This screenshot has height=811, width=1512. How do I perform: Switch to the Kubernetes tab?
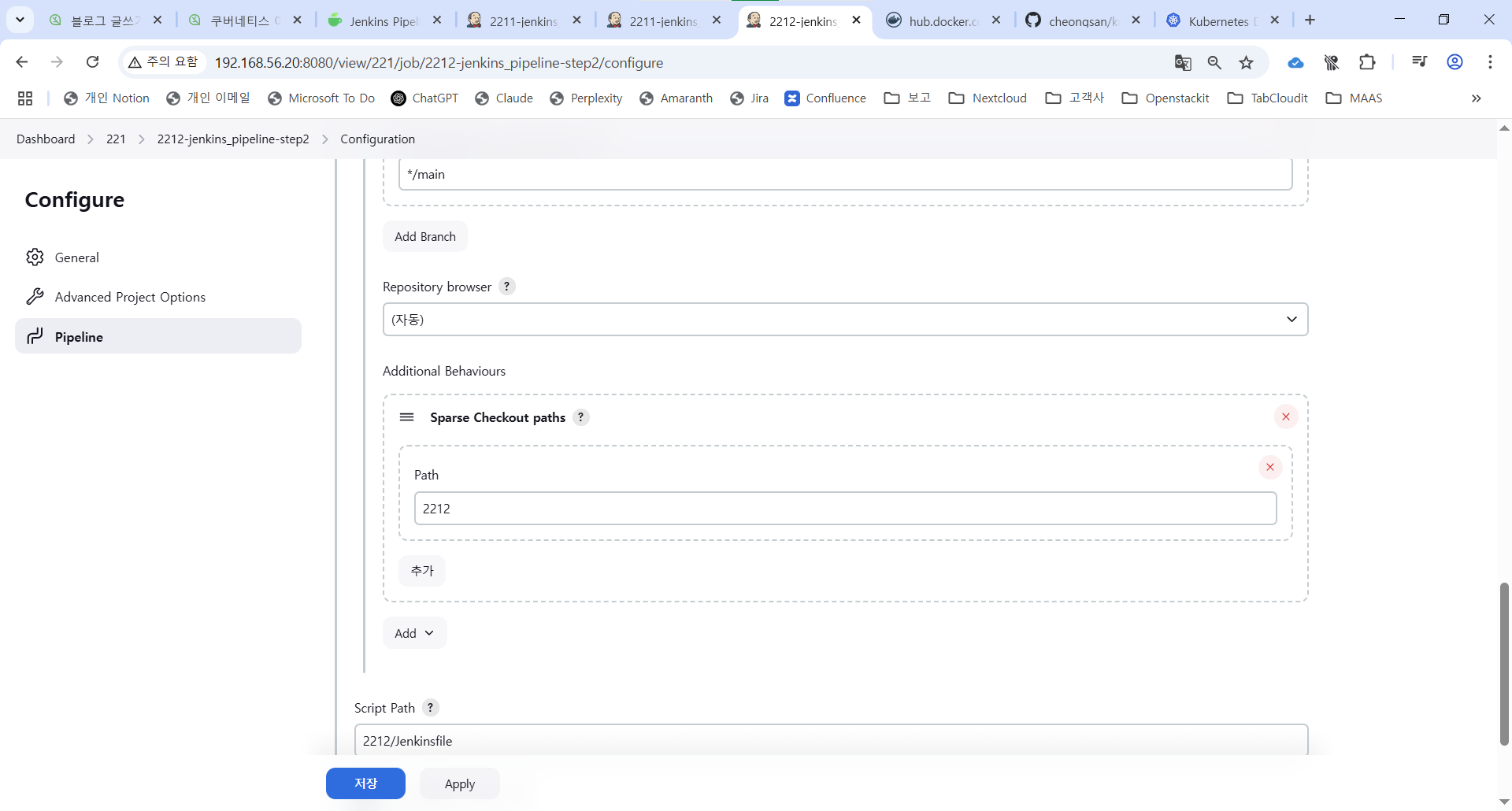[1222, 21]
